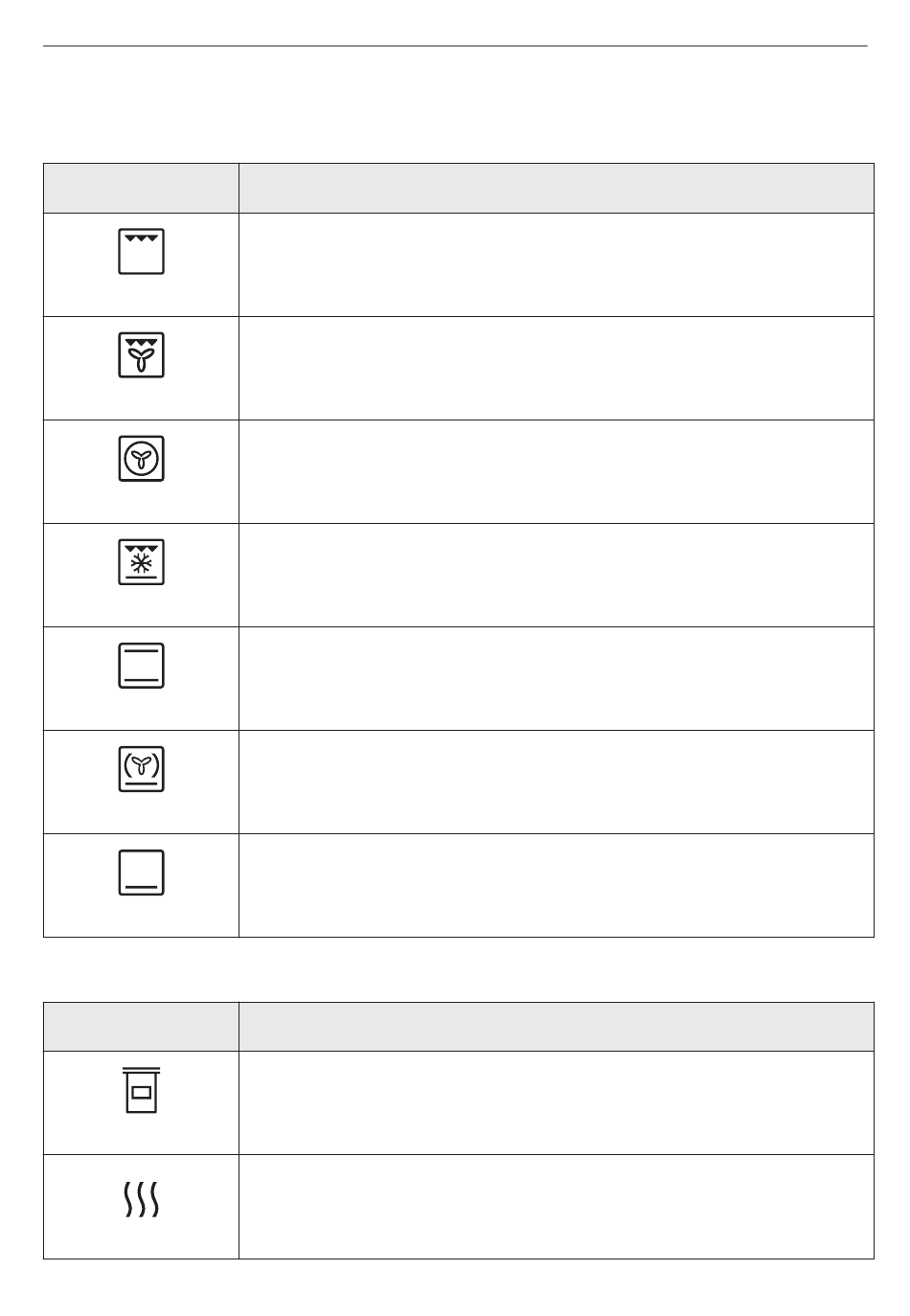Click the preserving jar icon

pyautogui.click(x=142, y=1090)
